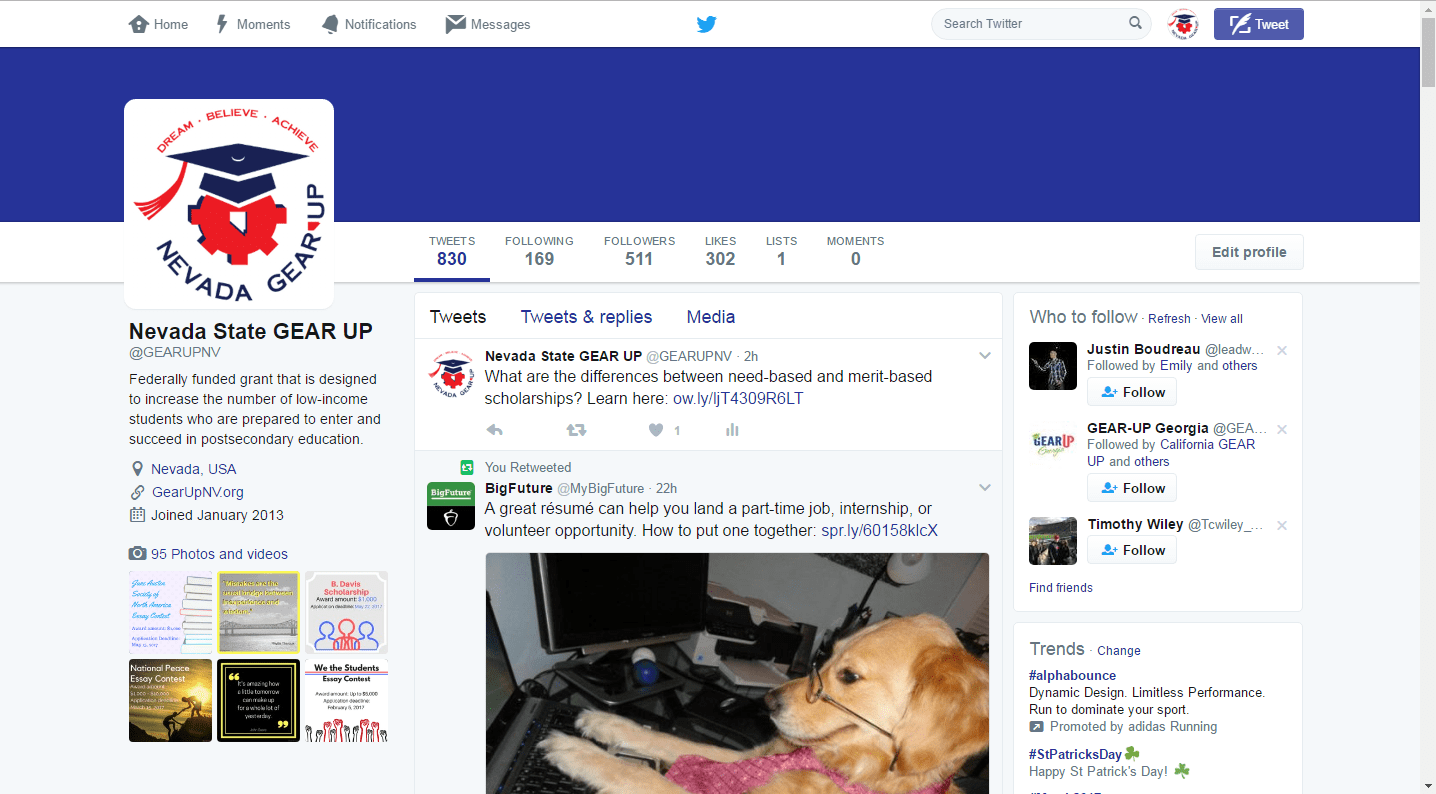Follow GEAR-UP Georgia account
This screenshot has height=794, width=1436.
pos(1132,488)
